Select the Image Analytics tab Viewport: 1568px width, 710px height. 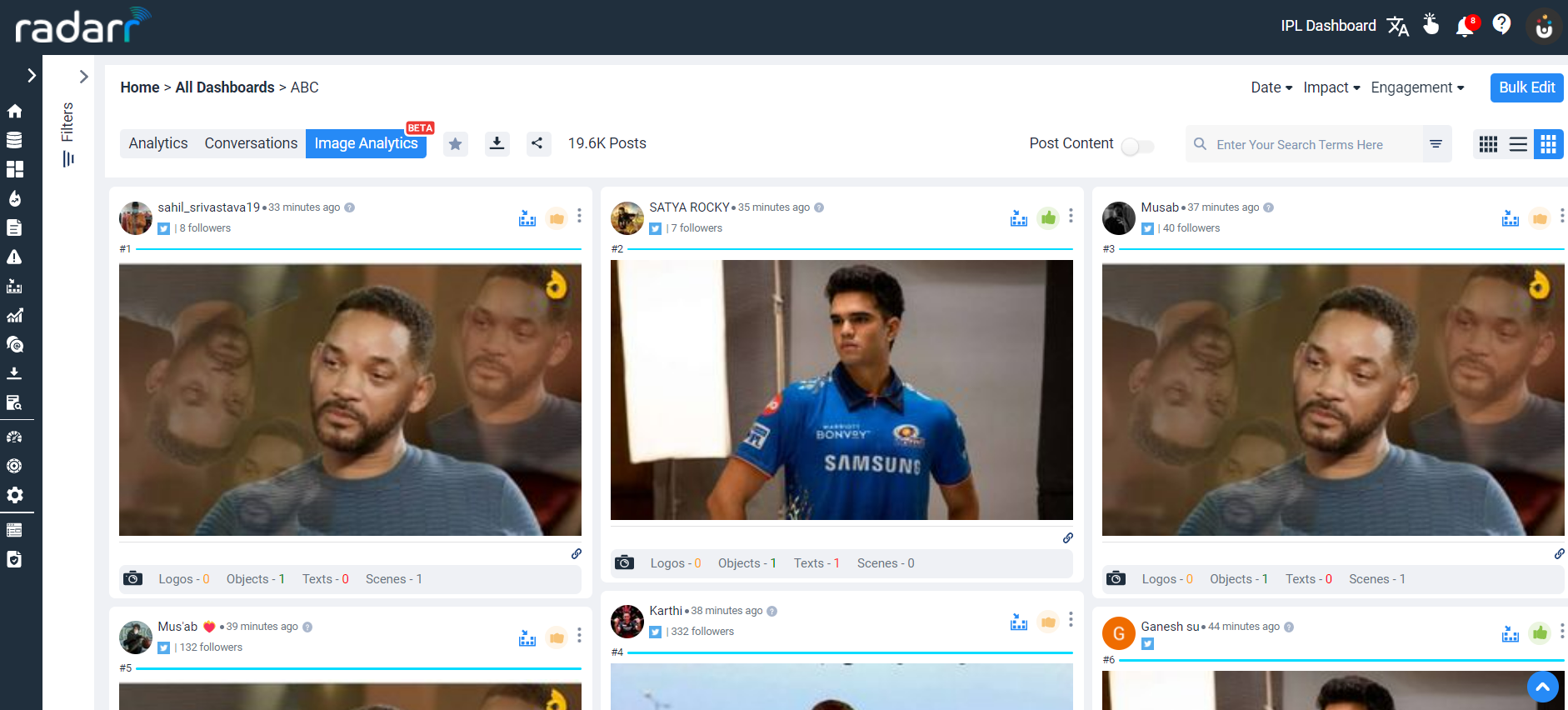367,143
